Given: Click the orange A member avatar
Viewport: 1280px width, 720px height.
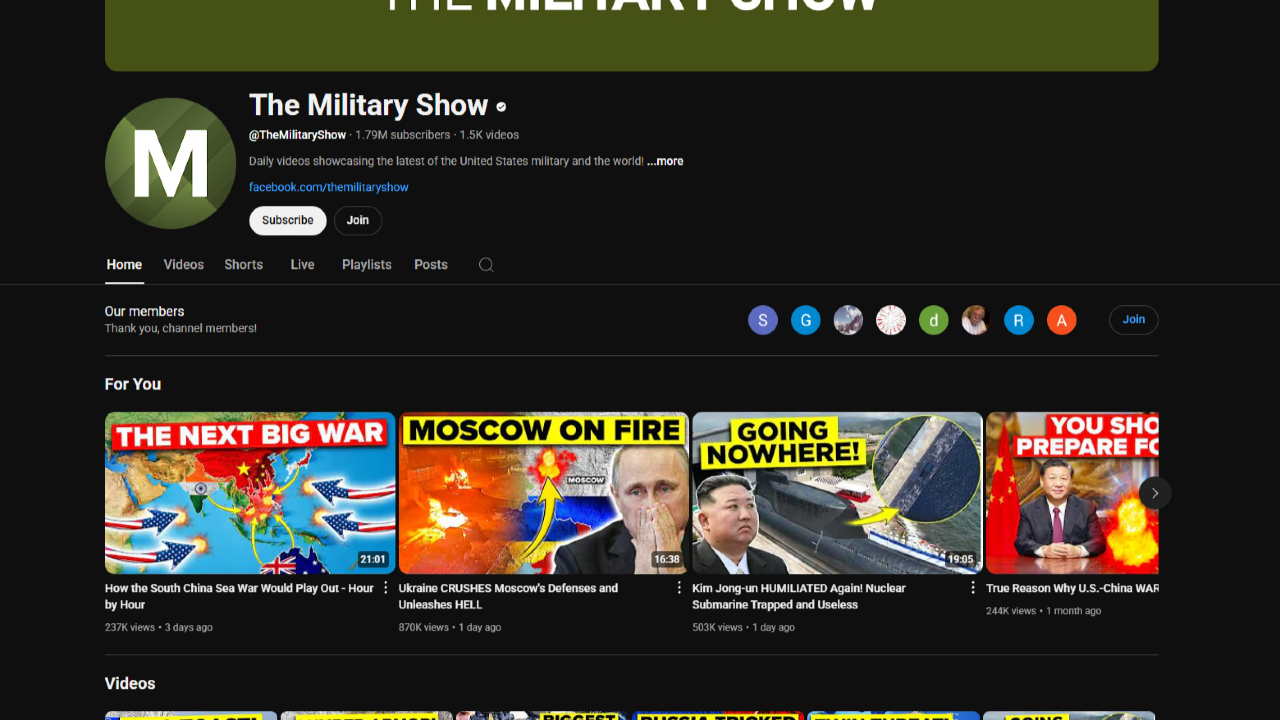Looking at the screenshot, I should coord(1061,319).
